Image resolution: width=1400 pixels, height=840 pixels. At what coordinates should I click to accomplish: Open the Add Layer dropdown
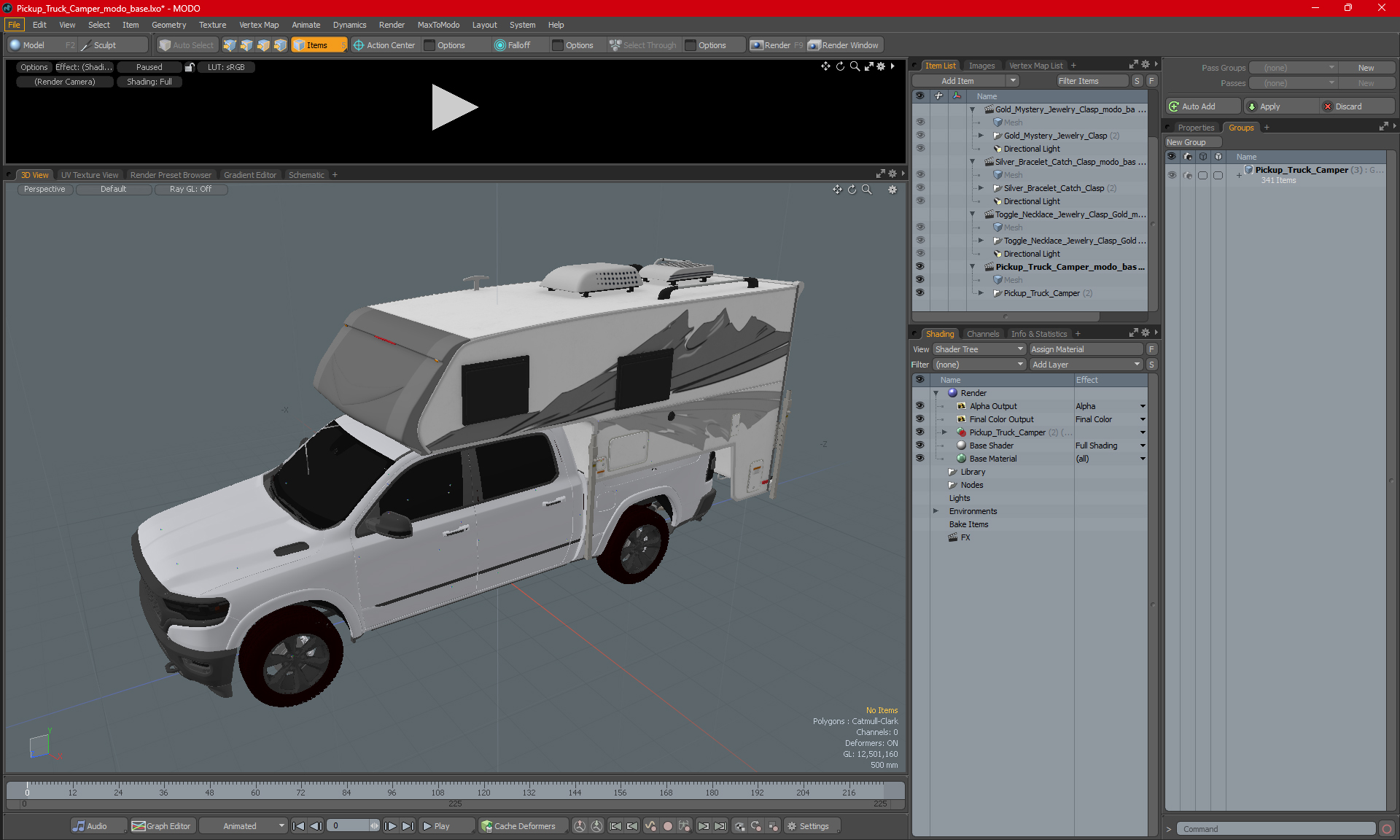[x=1086, y=365]
